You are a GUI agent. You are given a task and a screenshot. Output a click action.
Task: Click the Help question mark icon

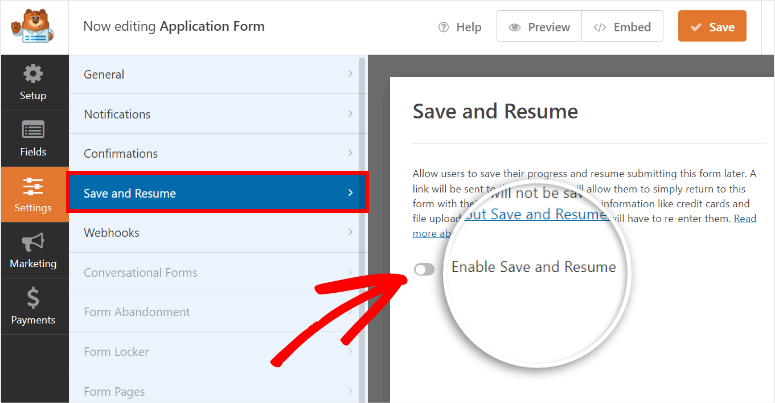(x=443, y=27)
